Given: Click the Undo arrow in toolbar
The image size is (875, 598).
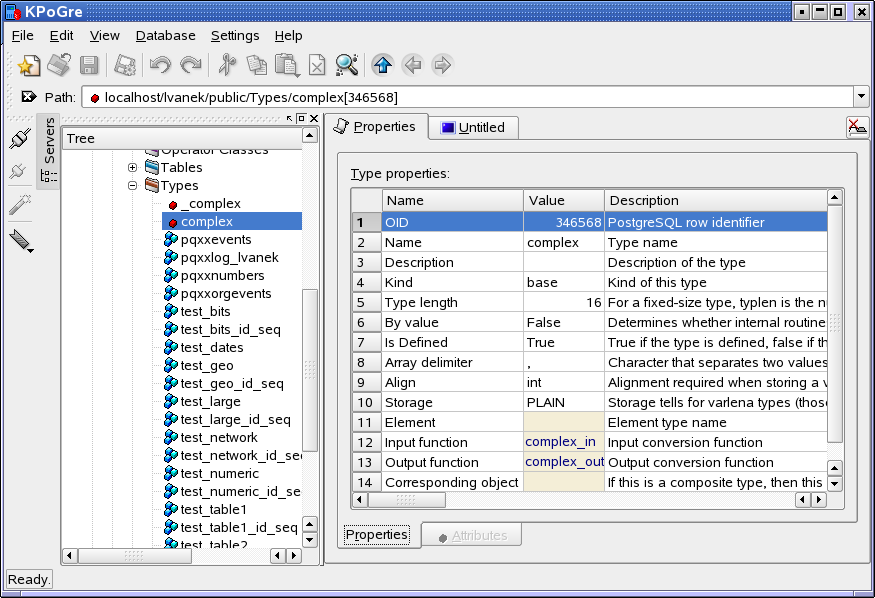Looking at the screenshot, I should (160, 66).
